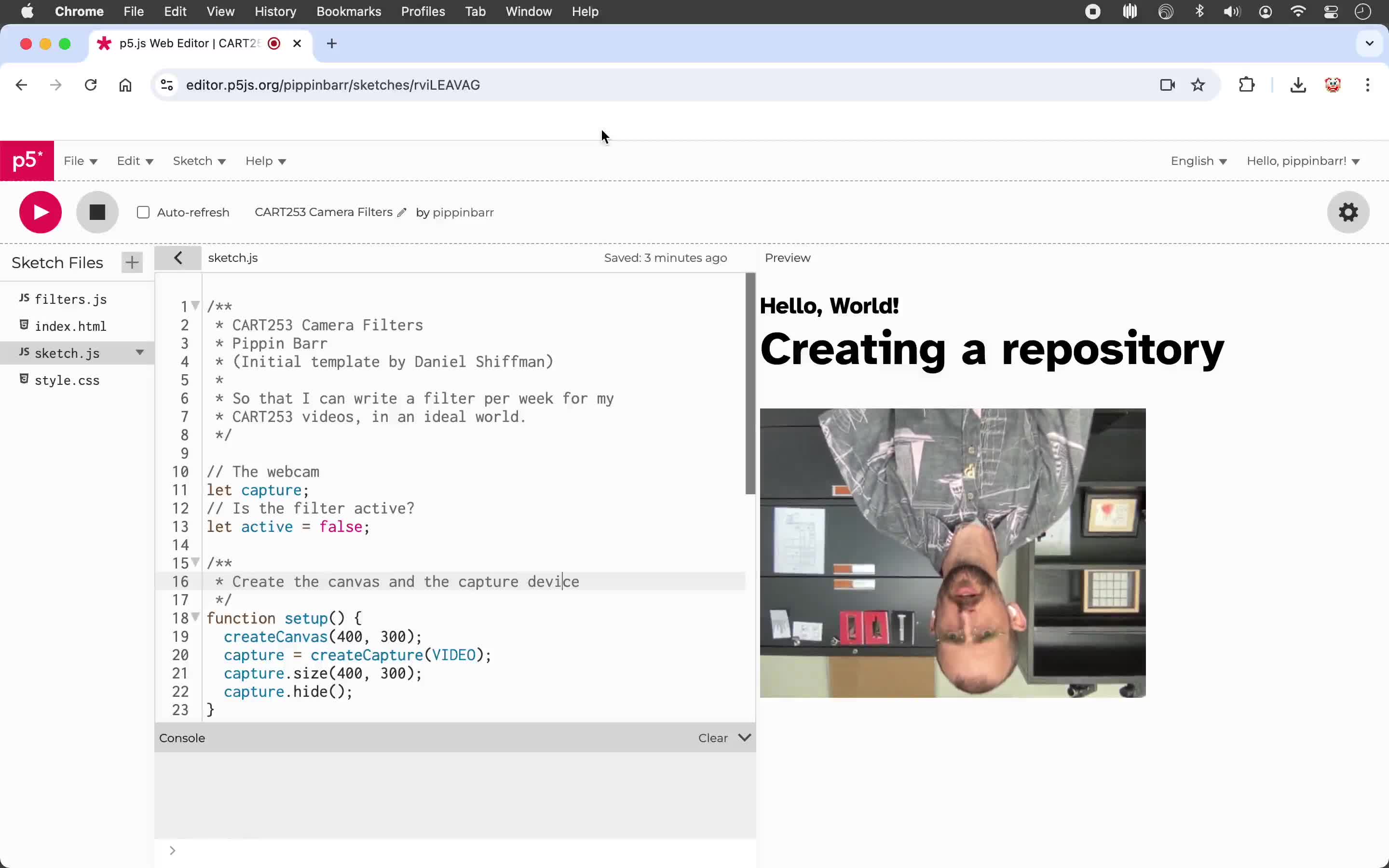Open the editor settings gear
This screenshot has width=1389, height=868.
pos(1348,212)
